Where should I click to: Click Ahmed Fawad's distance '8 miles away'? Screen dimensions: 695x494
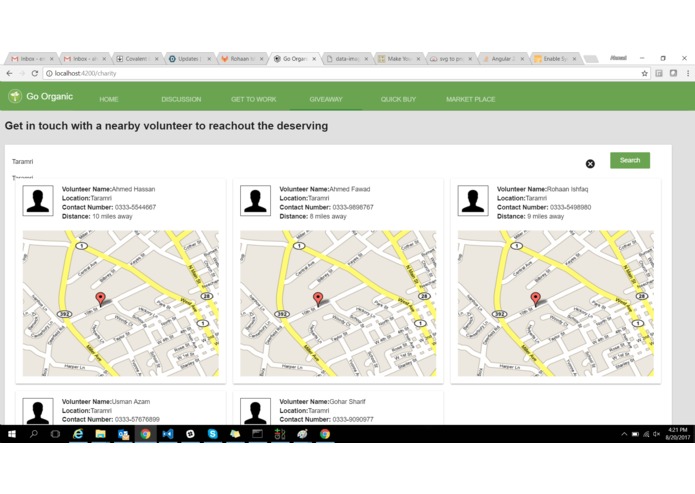pyautogui.click(x=328, y=217)
